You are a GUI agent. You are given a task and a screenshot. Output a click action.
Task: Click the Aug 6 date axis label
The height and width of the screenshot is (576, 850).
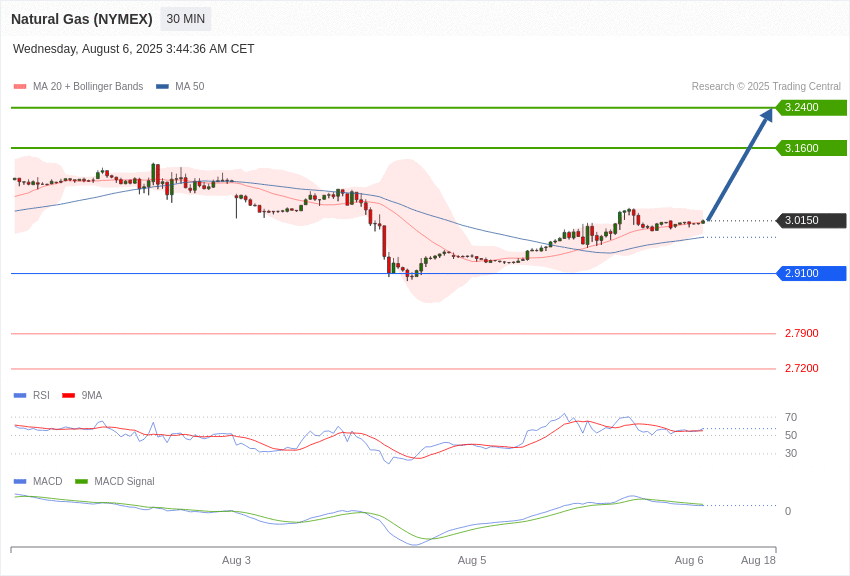tap(689, 560)
